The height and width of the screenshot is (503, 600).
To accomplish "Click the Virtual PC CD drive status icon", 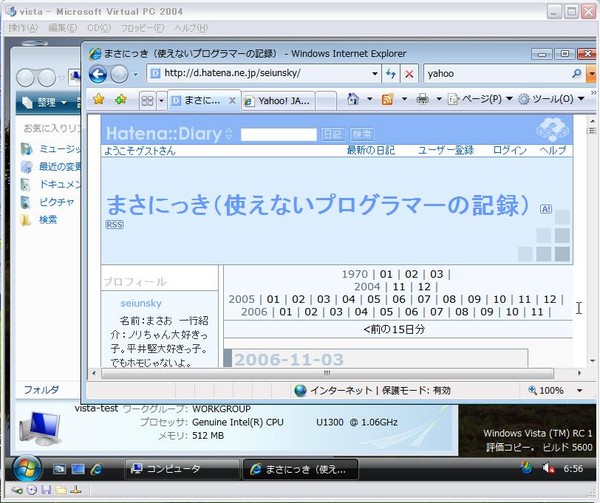I will pos(32,490).
